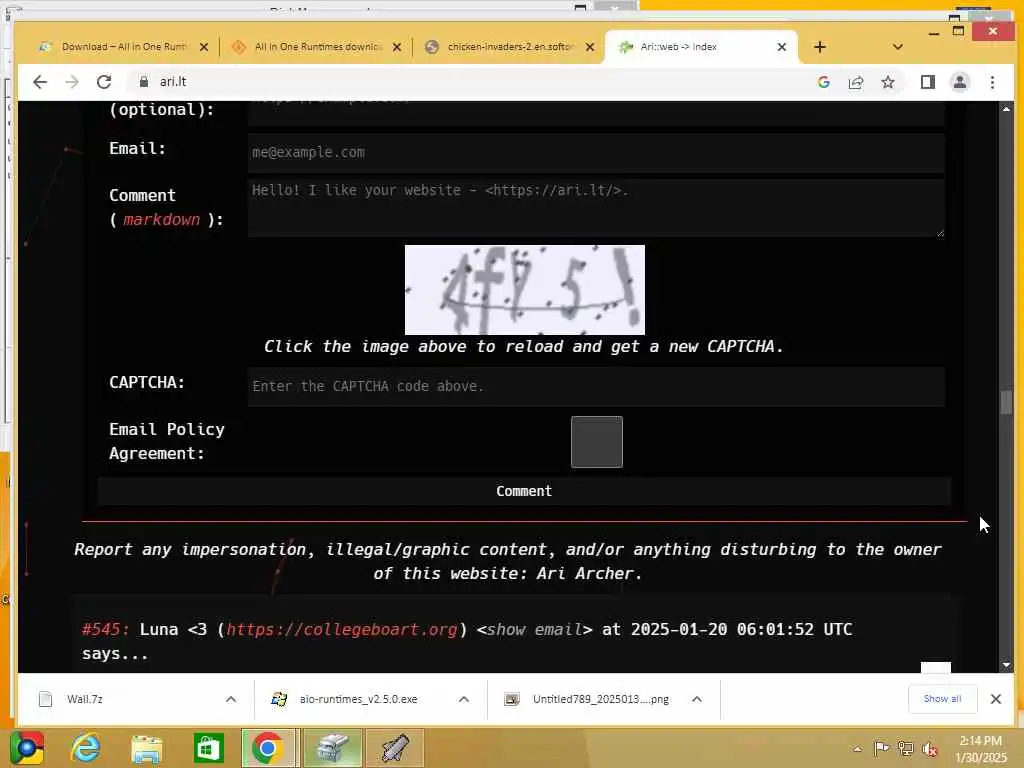Close the Download – All in One Runtimes tab
This screenshot has height=768, width=1024.
point(204,47)
